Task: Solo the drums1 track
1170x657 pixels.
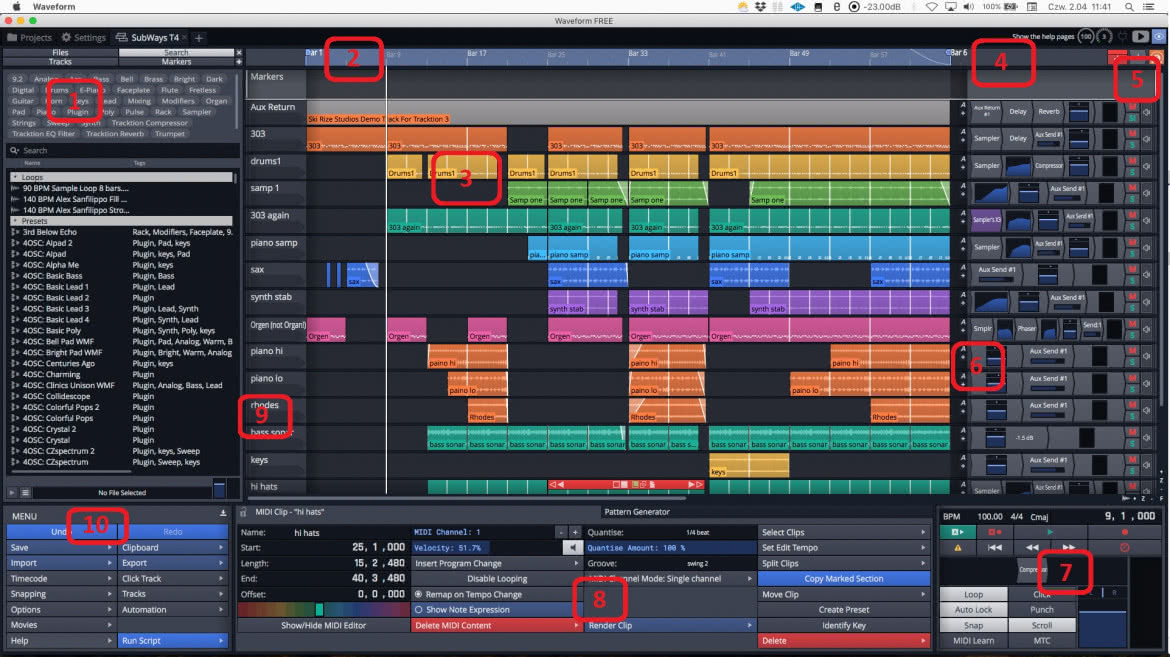Action: 1133,170
